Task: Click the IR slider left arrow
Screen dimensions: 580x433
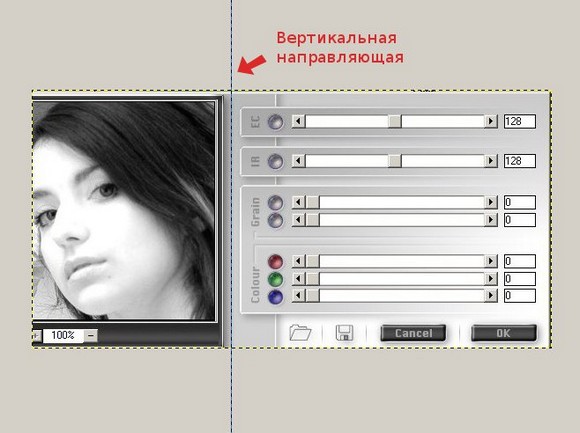Action: pyautogui.click(x=299, y=161)
